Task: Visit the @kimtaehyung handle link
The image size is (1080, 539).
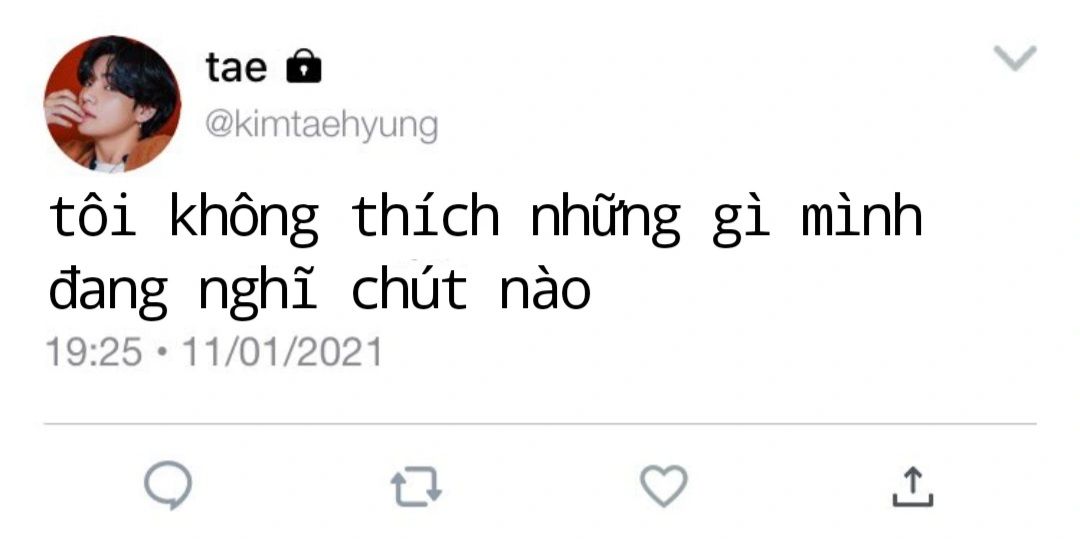Action: click(x=321, y=126)
